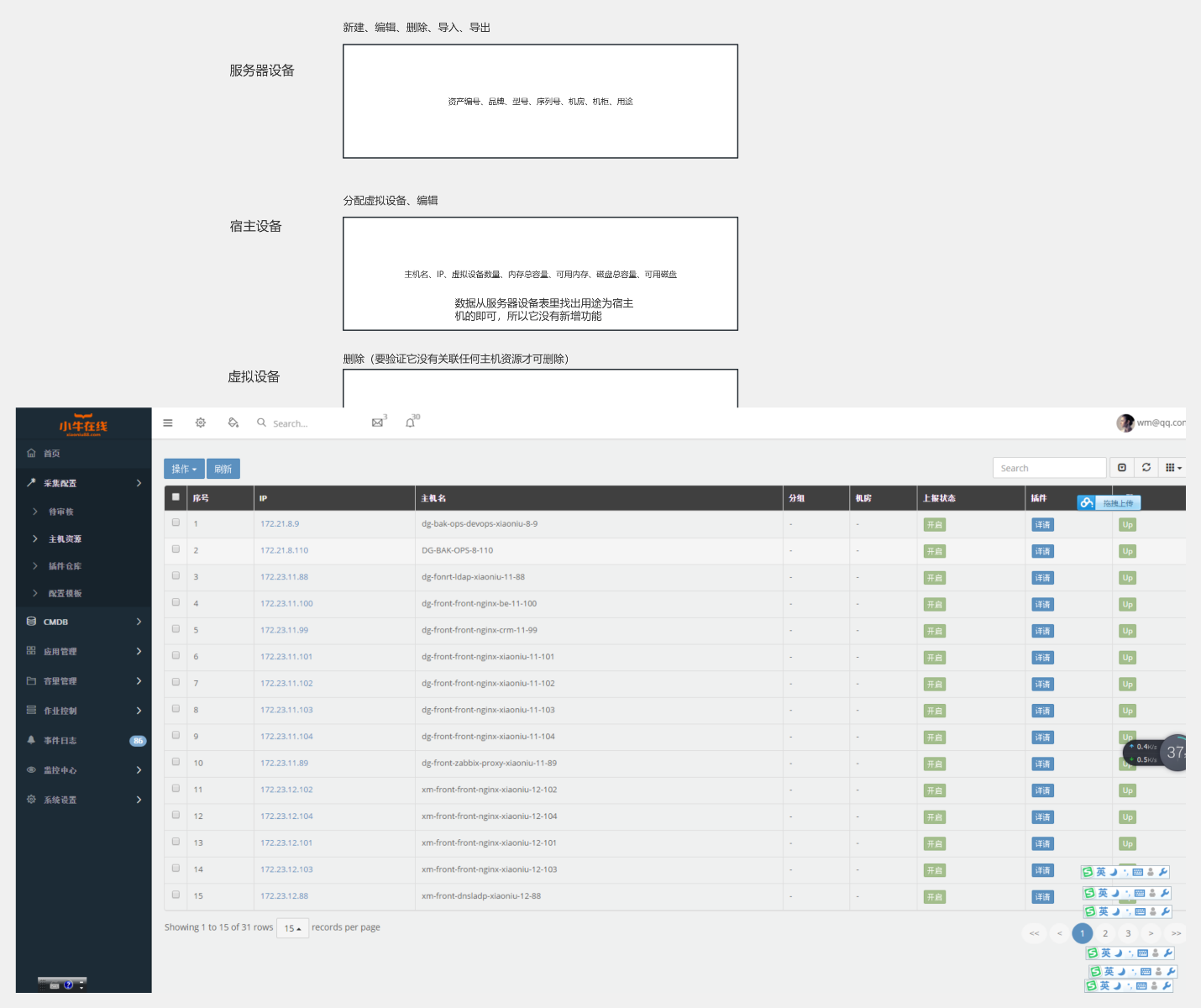Click the table Search input field

1049,468
